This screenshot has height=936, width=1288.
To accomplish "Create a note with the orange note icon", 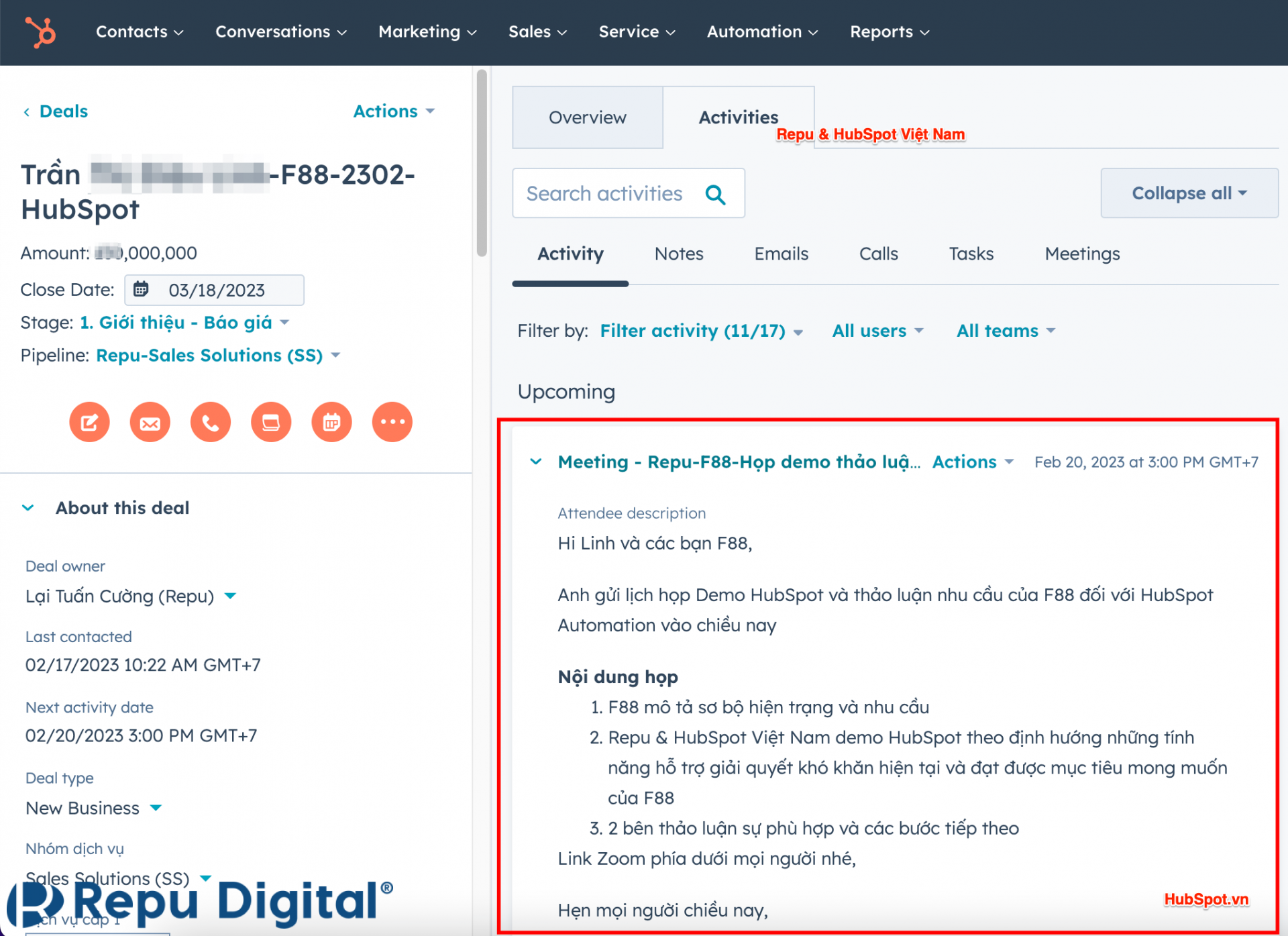I will (89, 422).
